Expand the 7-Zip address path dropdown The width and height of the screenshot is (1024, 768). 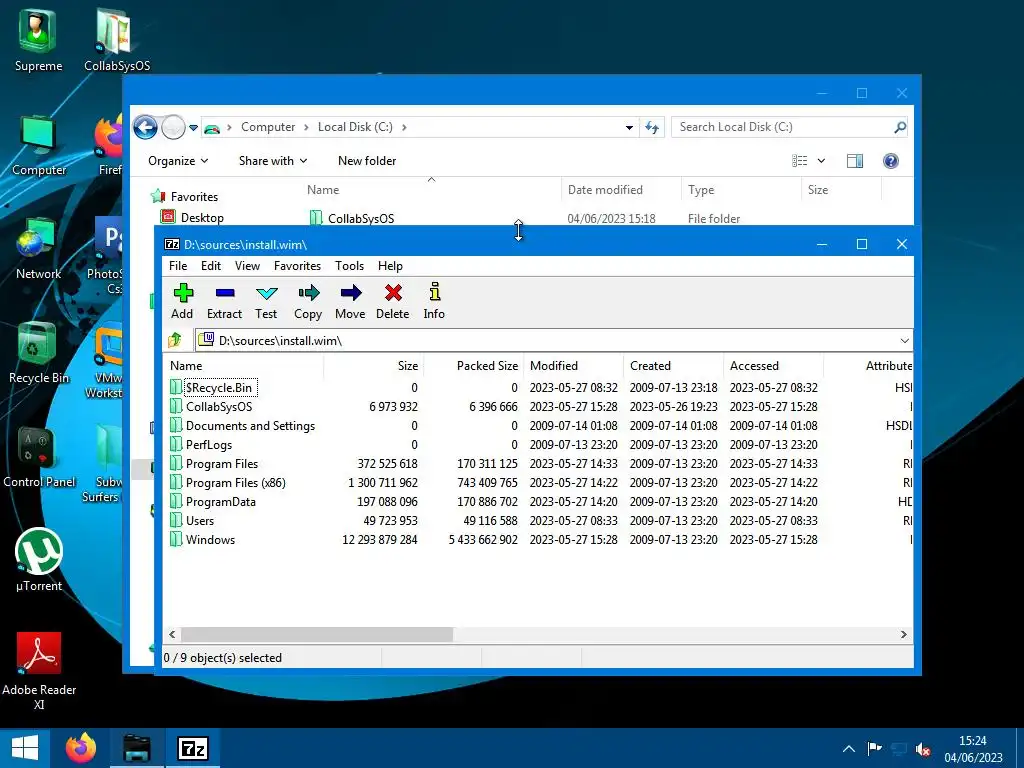904,341
